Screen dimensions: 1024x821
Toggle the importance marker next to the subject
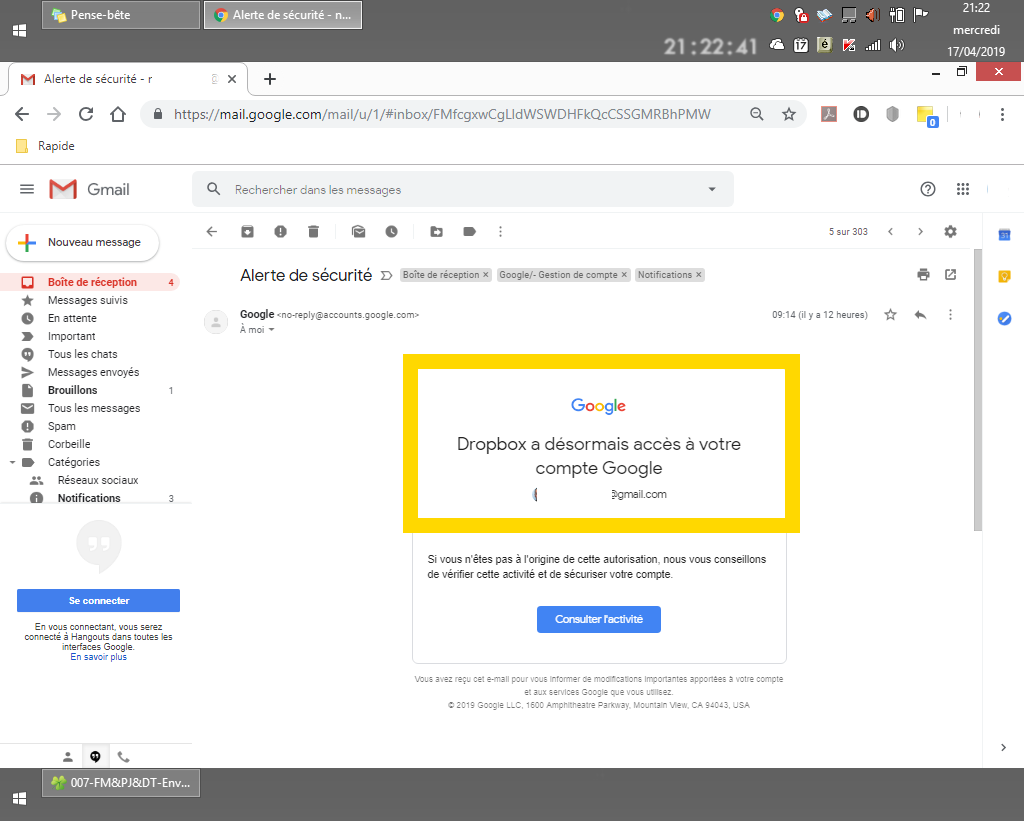(x=386, y=276)
